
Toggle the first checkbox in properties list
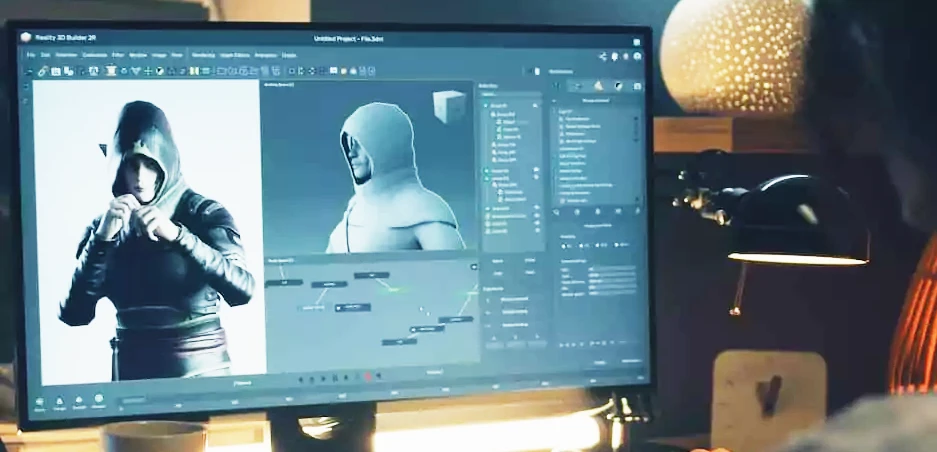coord(560,119)
